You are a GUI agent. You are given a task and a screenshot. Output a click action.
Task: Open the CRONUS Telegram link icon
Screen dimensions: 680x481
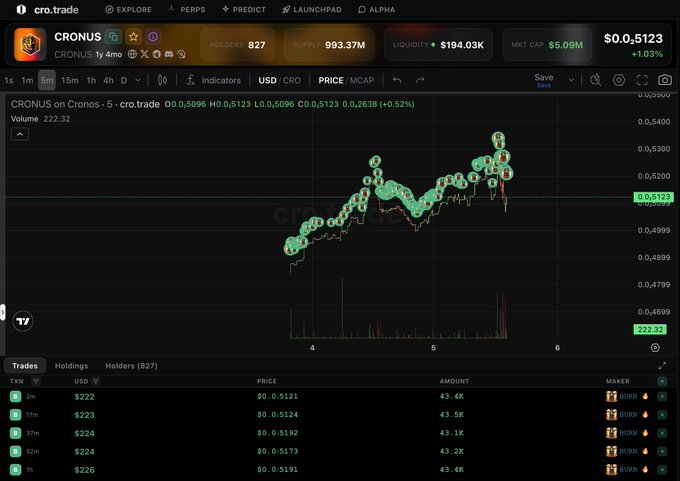157,54
